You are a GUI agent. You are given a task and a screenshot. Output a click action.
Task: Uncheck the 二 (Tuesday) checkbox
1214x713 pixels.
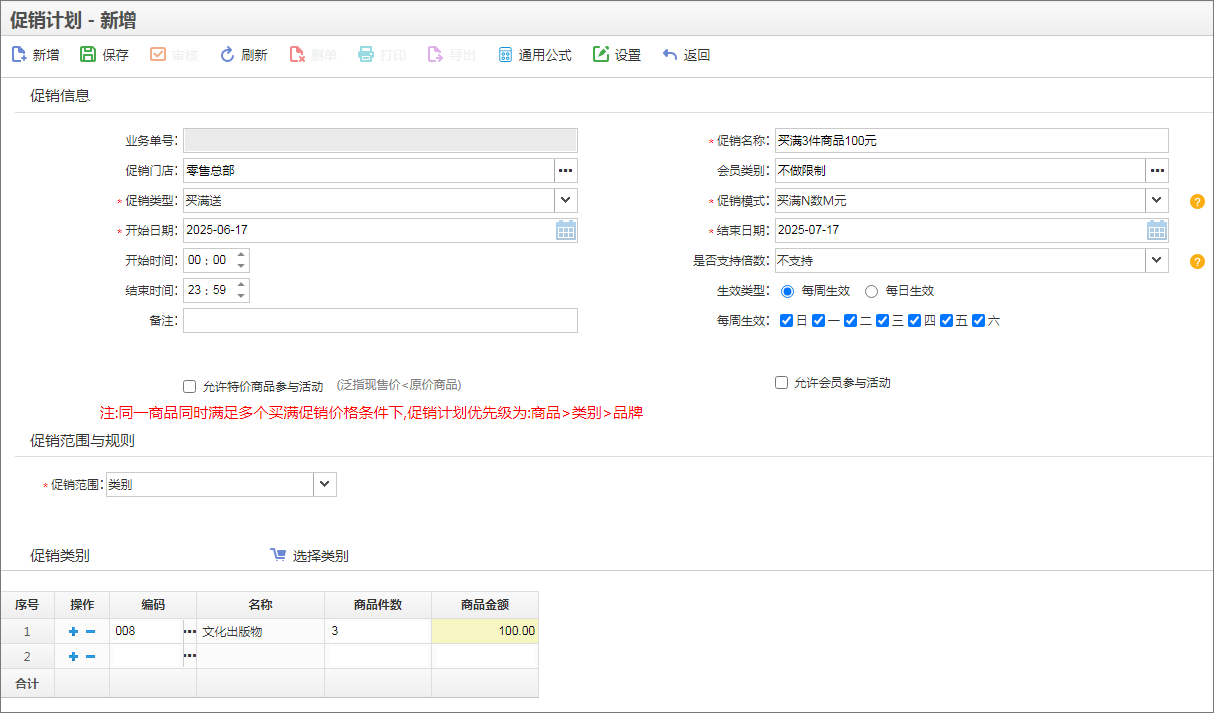tap(850, 321)
